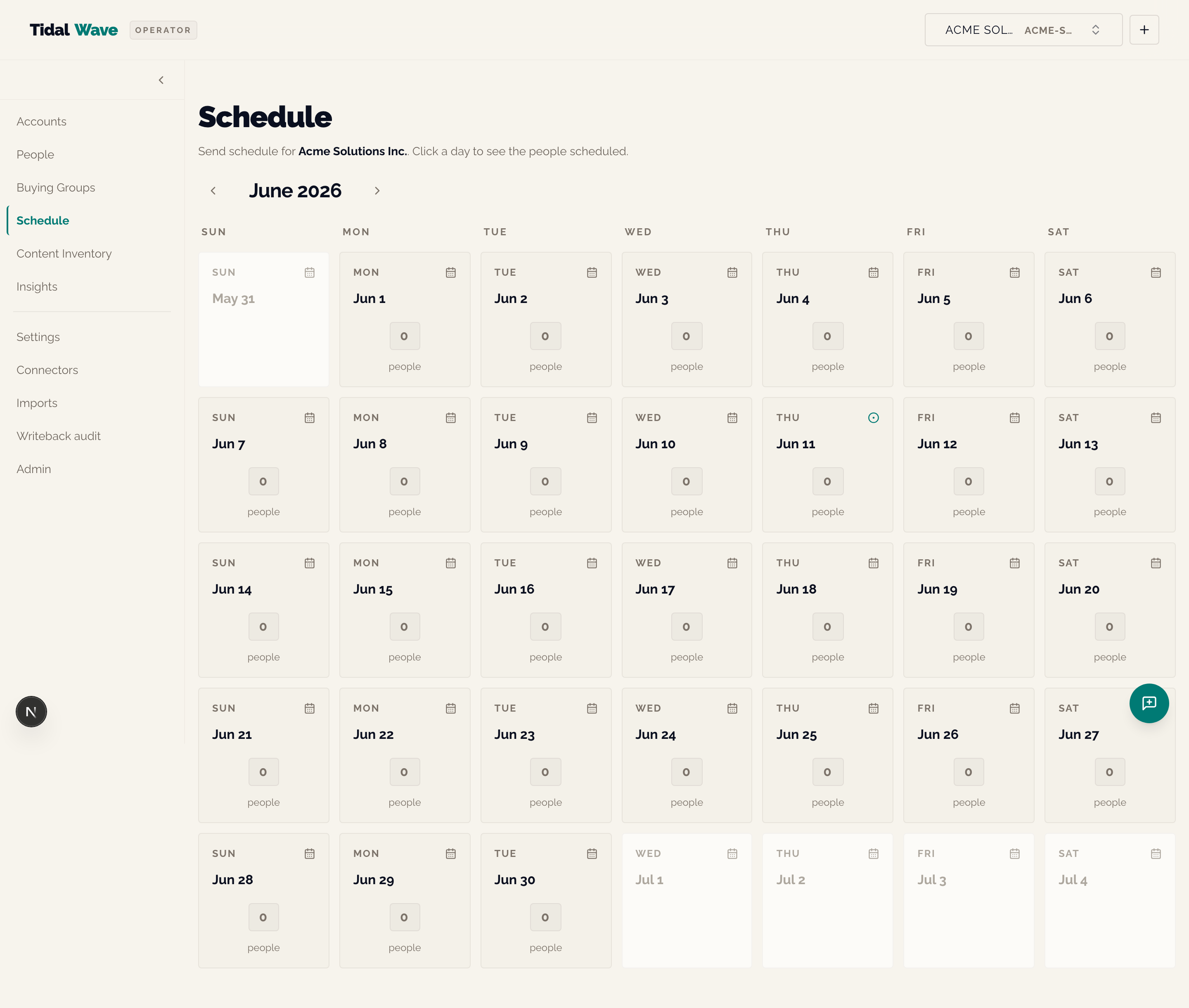Click the Tidal Wave logo

pyautogui.click(x=74, y=30)
